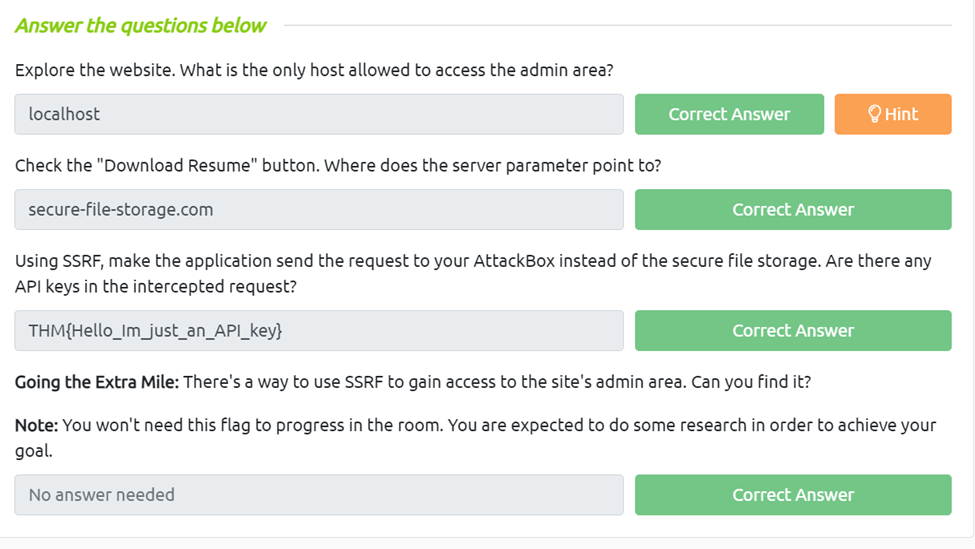Click Correct Answer beside the THM flag field
The image size is (975, 549).
(x=792, y=331)
